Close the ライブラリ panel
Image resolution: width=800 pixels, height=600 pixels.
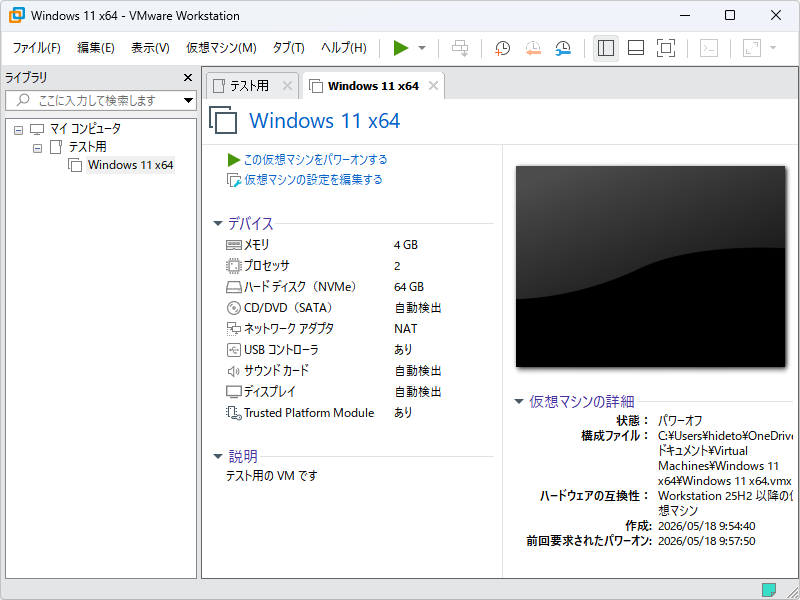(x=188, y=78)
